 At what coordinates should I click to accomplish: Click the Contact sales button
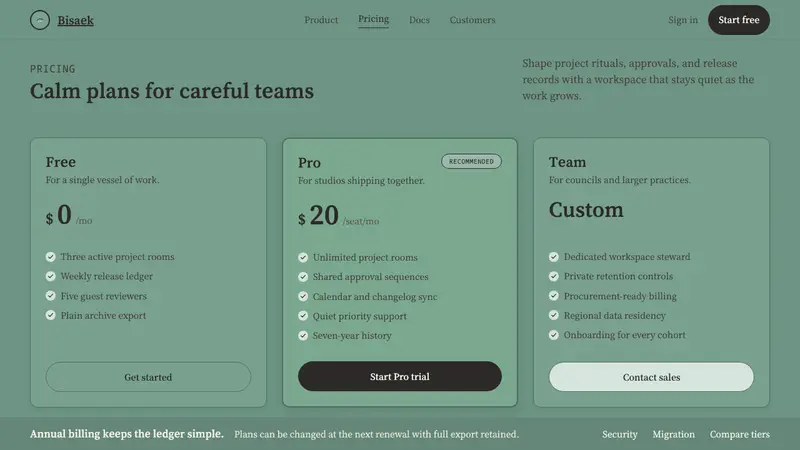point(651,377)
